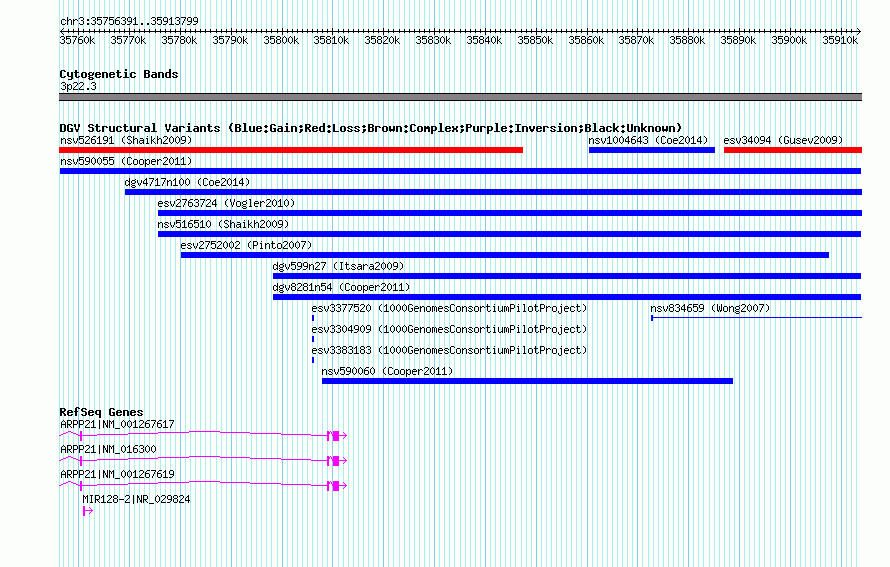Open dgv4717n100 (Coe2014) variant label
The image size is (890, 567).
point(187,182)
